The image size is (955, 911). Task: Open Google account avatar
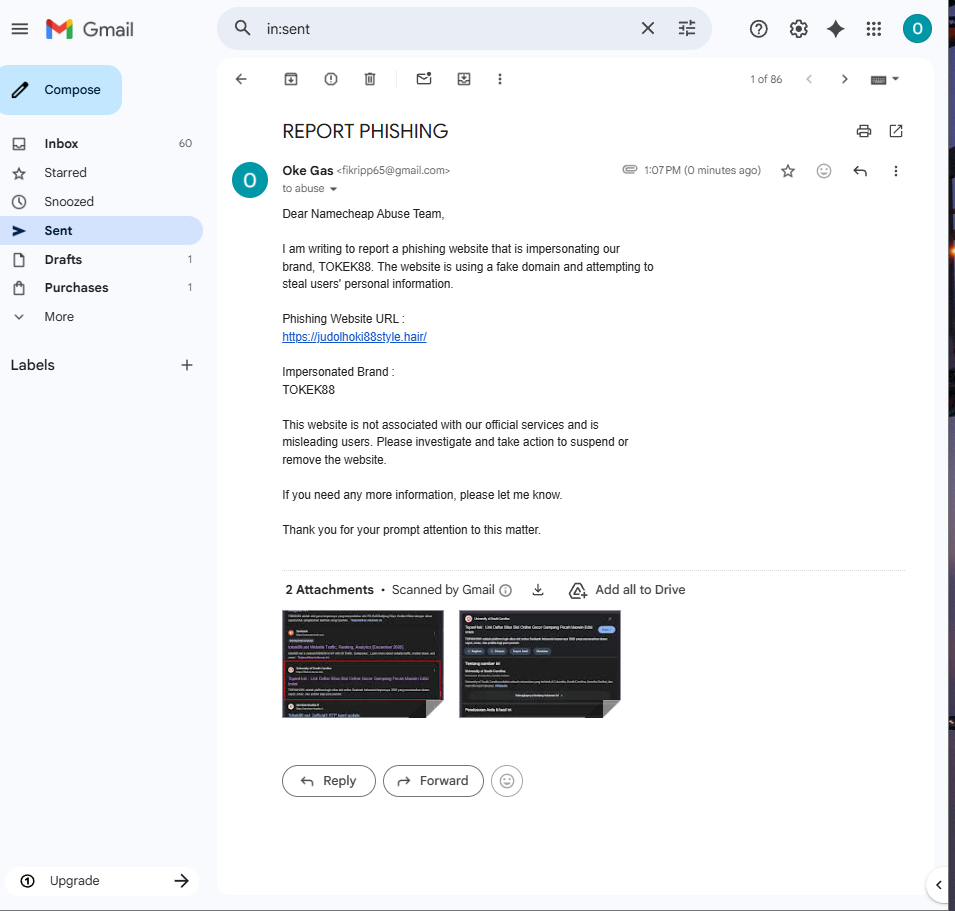tap(917, 29)
